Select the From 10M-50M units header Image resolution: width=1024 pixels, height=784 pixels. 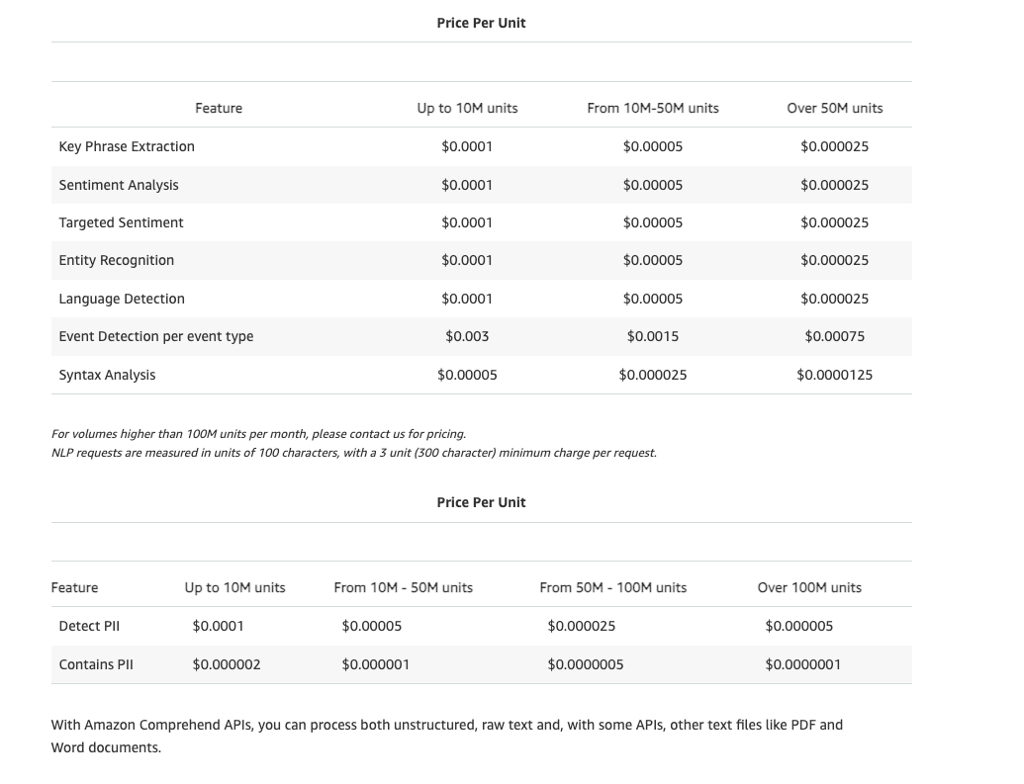[651, 108]
